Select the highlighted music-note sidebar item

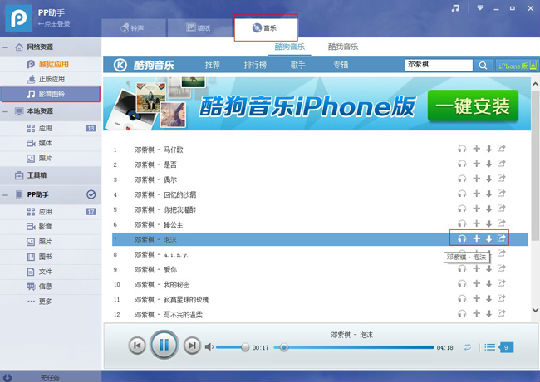[50, 94]
